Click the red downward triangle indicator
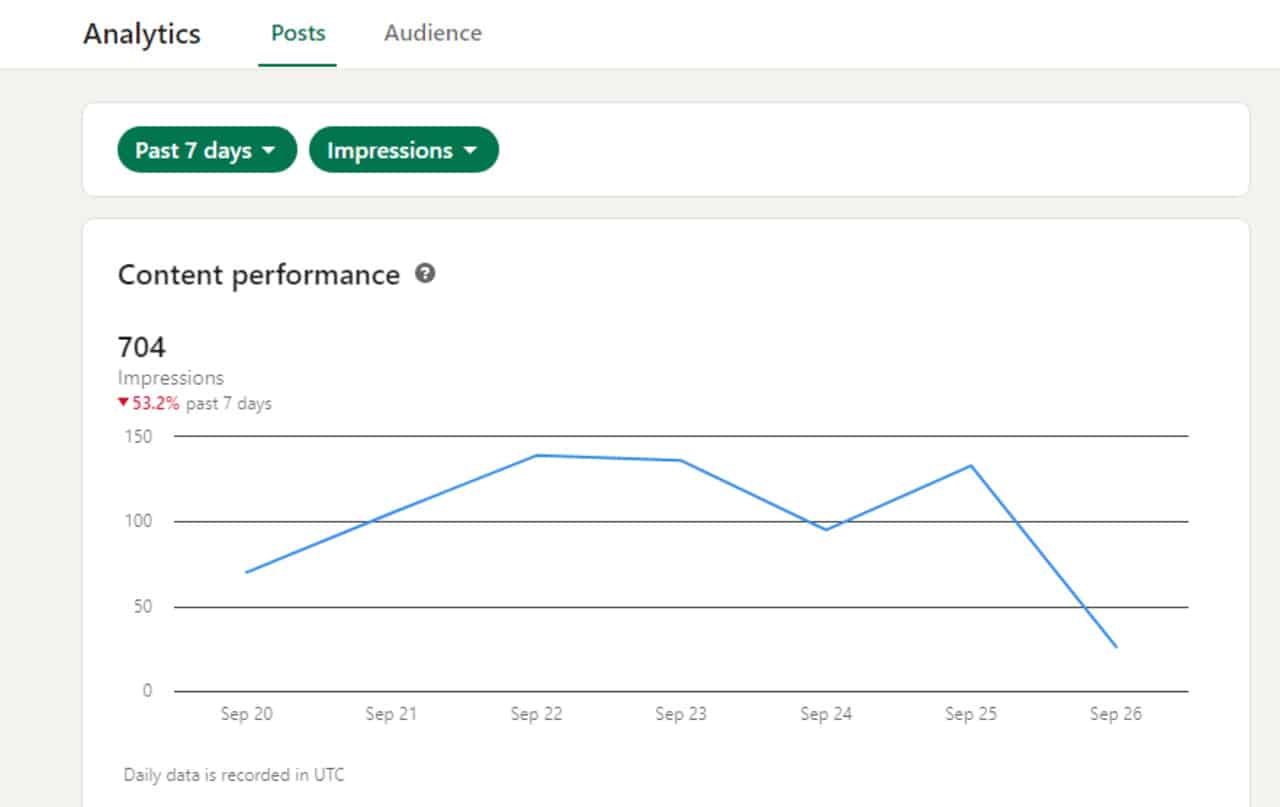 [x=123, y=403]
